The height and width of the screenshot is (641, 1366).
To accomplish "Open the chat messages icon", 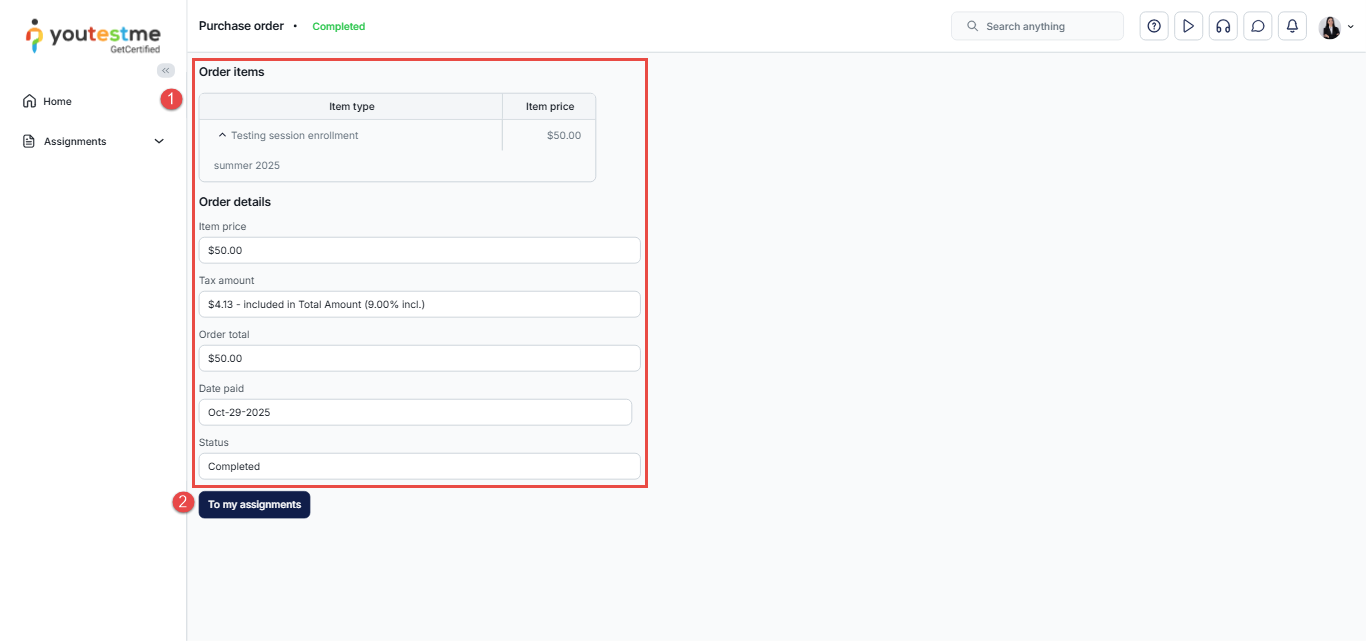I will point(1257,26).
